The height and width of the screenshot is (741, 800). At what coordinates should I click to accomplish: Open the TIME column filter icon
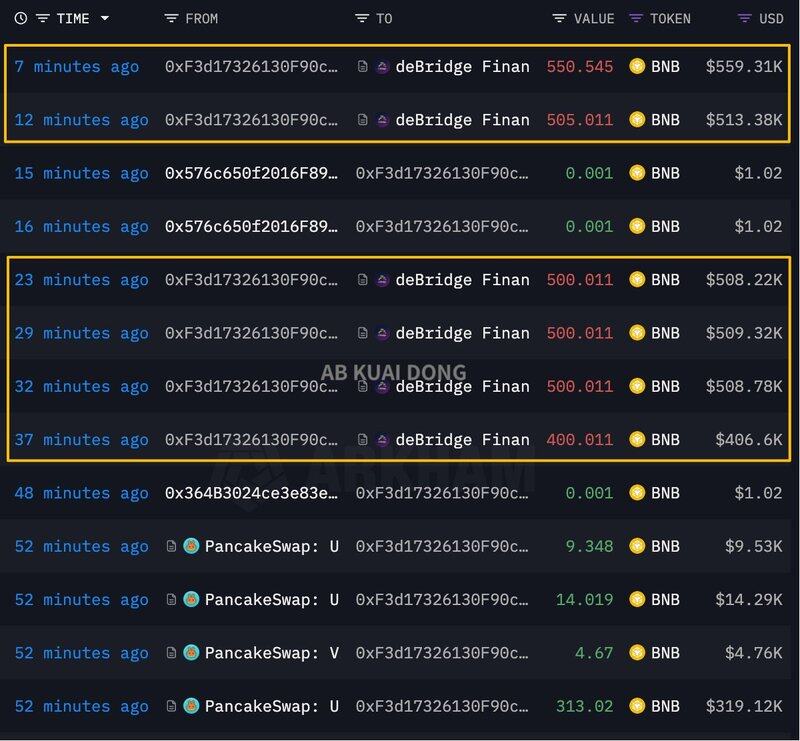[42, 18]
